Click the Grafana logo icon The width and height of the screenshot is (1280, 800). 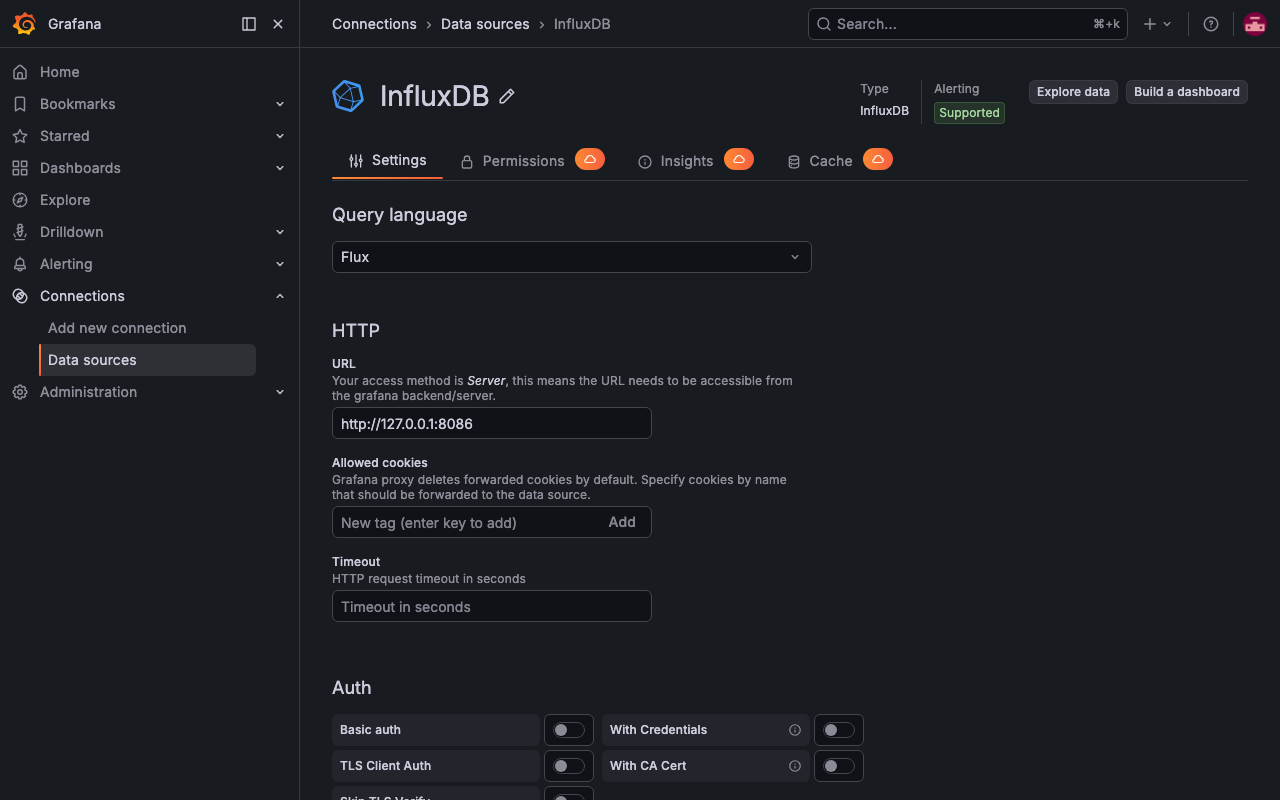(24, 24)
